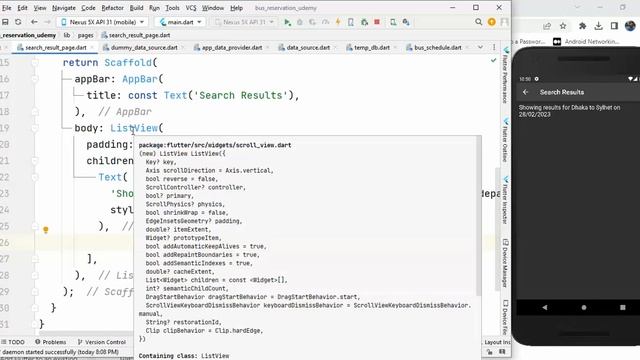
Task: Open the VCS menu
Action: 191,8
